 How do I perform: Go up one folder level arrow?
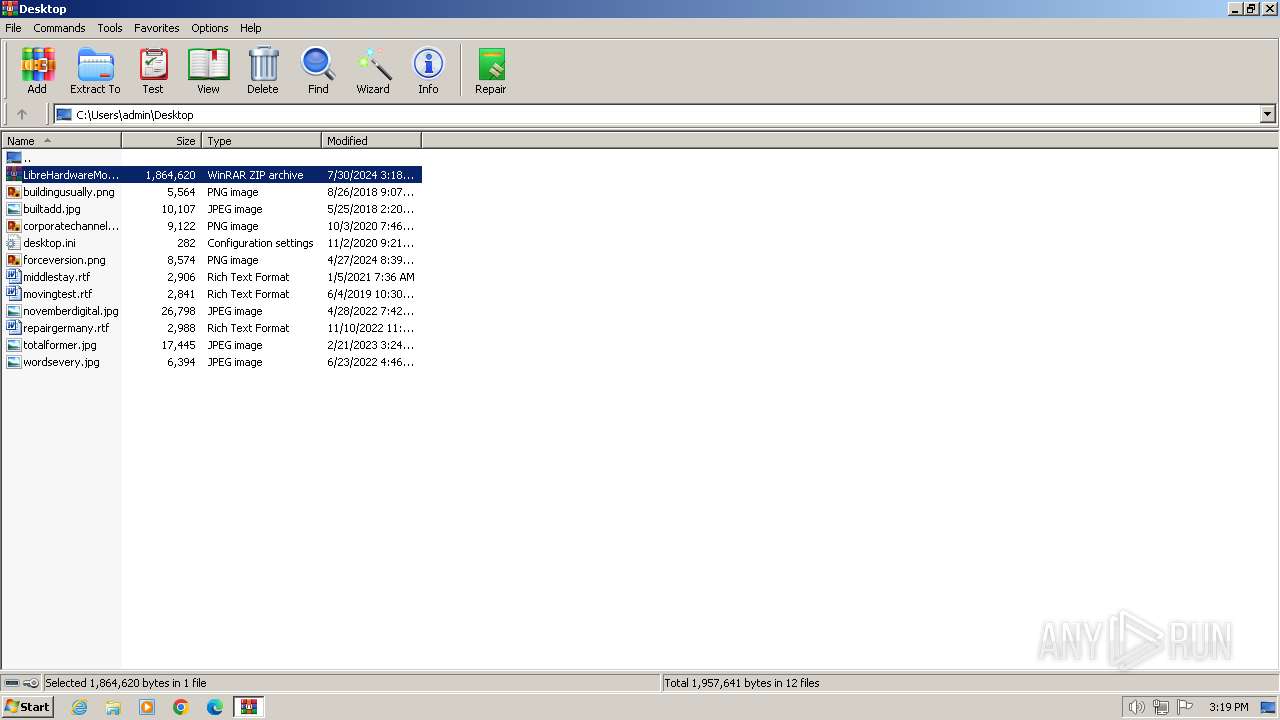22,114
